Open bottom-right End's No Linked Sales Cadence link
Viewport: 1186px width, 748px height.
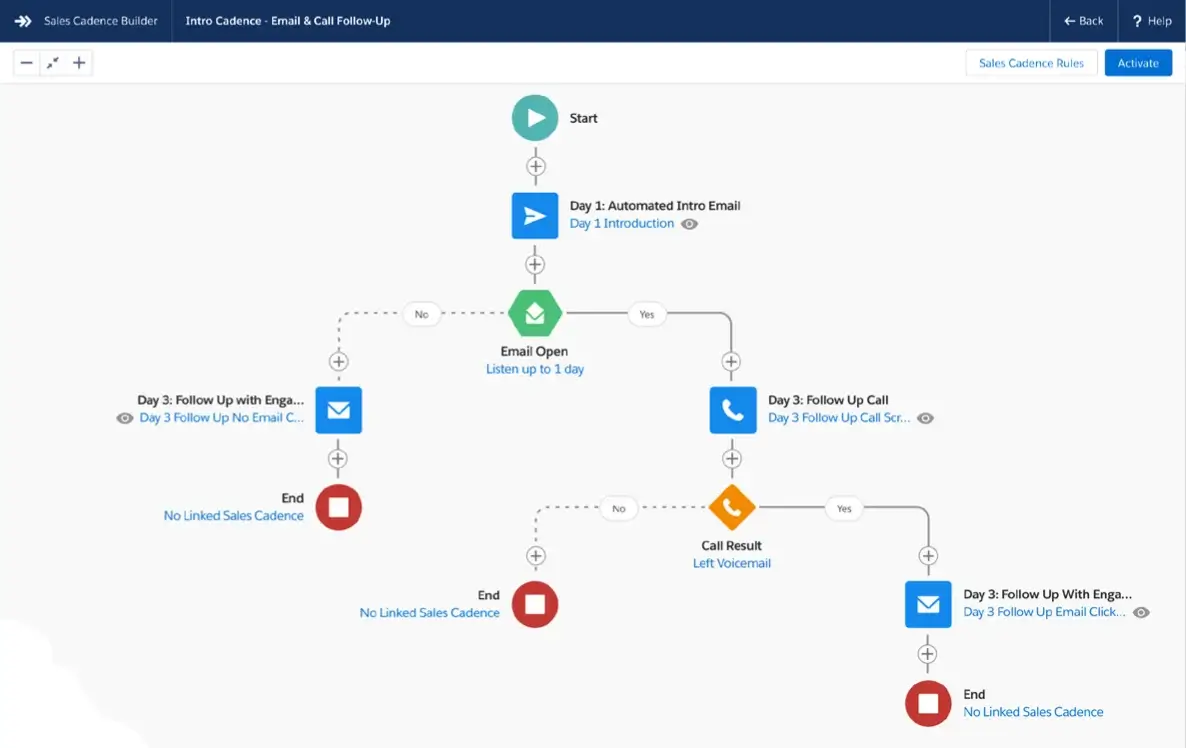point(1033,712)
